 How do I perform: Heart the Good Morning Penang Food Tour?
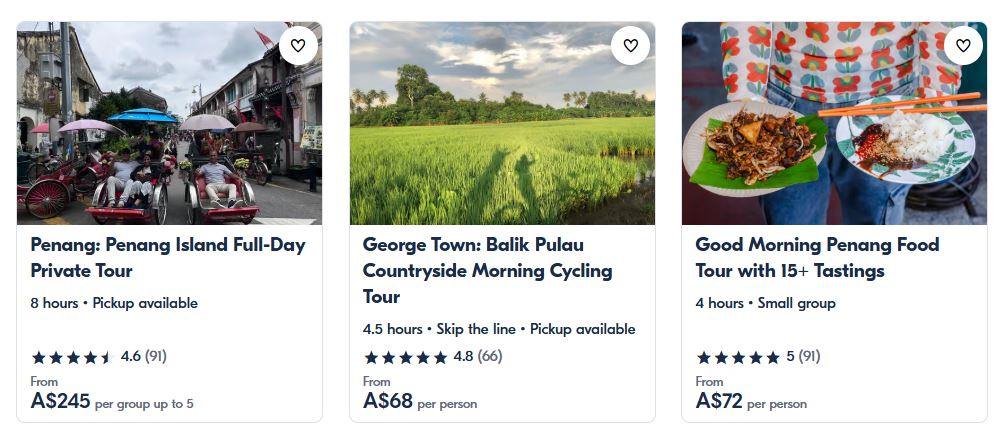click(963, 45)
